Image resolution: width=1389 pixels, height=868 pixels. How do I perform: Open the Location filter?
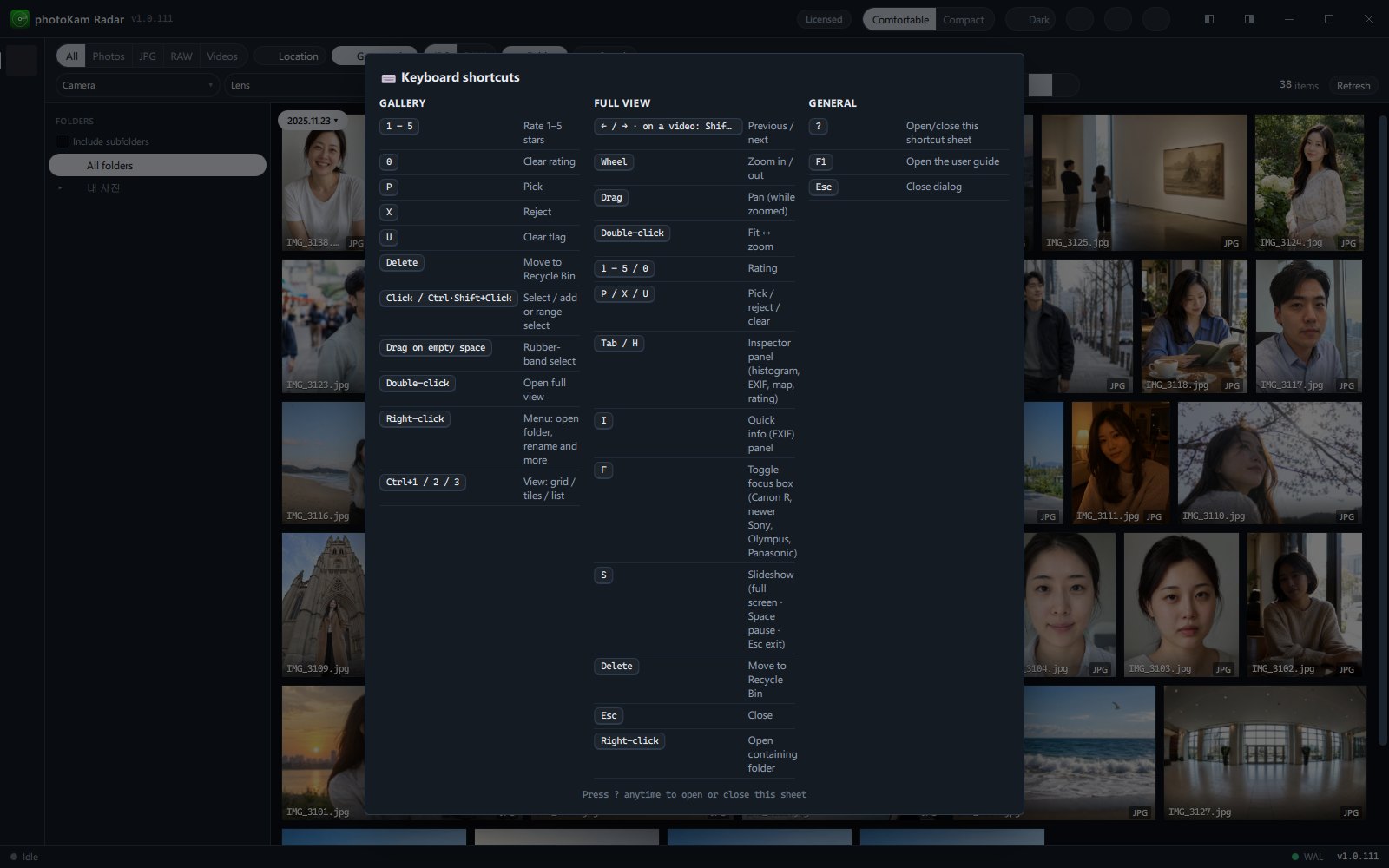[x=292, y=56]
